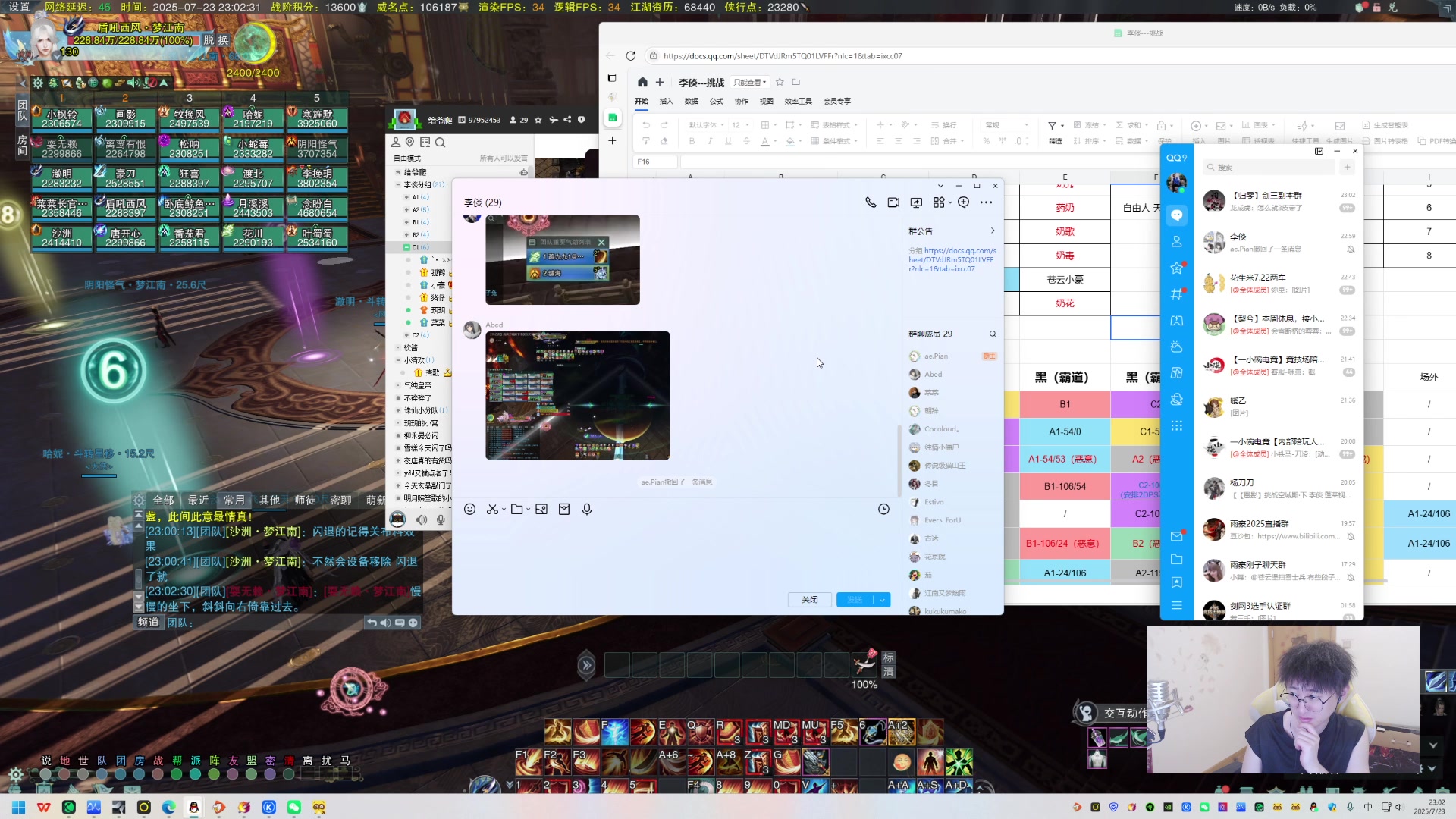Click the 频道 button in game chat
1456x819 pixels.
(x=149, y=623)
